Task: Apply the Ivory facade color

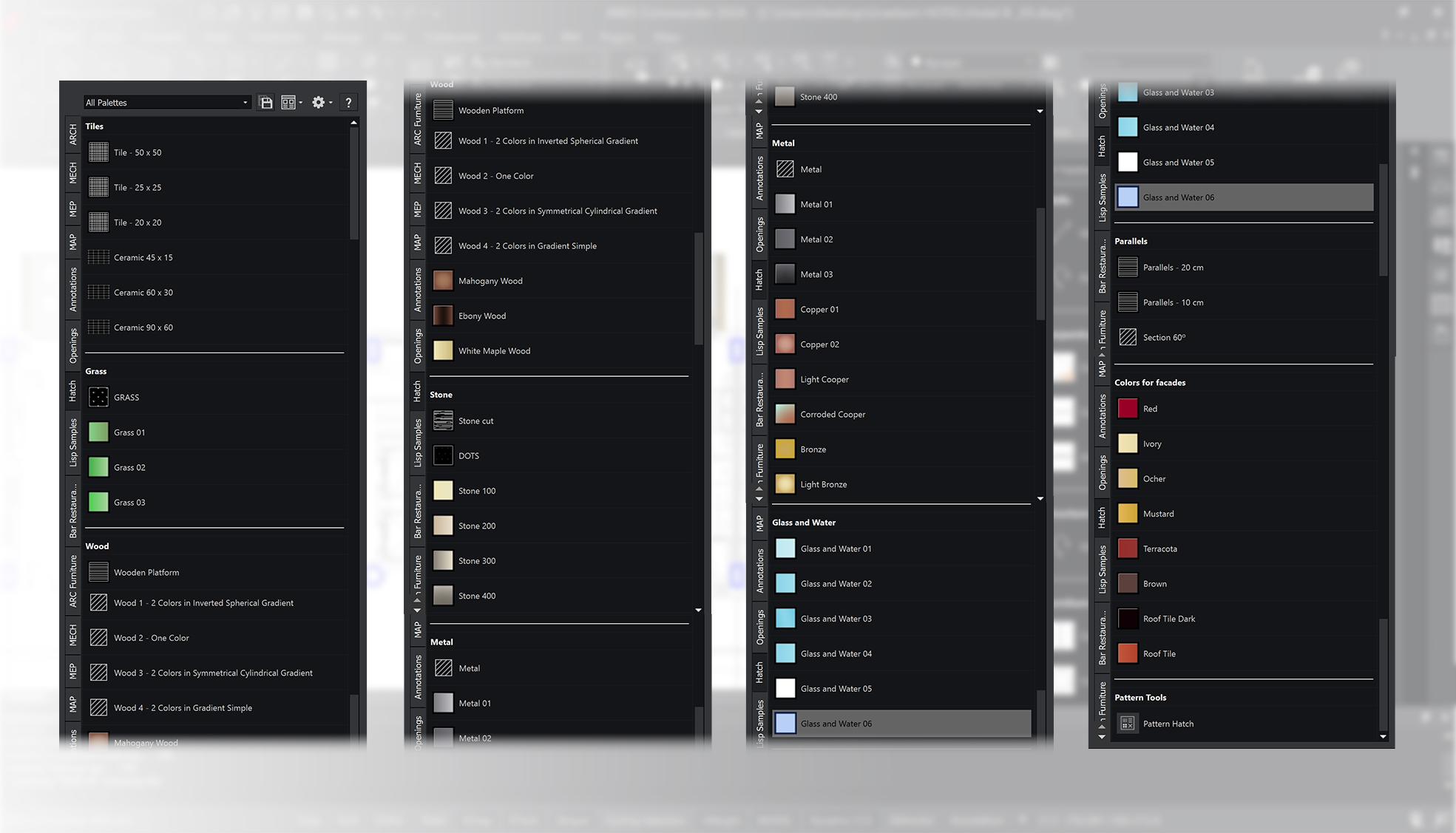Action: pos(1245,443)
